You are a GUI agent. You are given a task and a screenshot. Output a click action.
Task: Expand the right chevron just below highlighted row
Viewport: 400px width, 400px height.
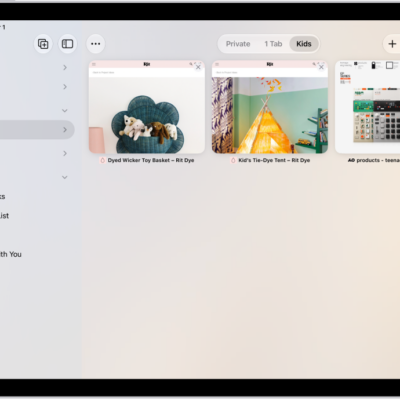click(x=65, y=153)
